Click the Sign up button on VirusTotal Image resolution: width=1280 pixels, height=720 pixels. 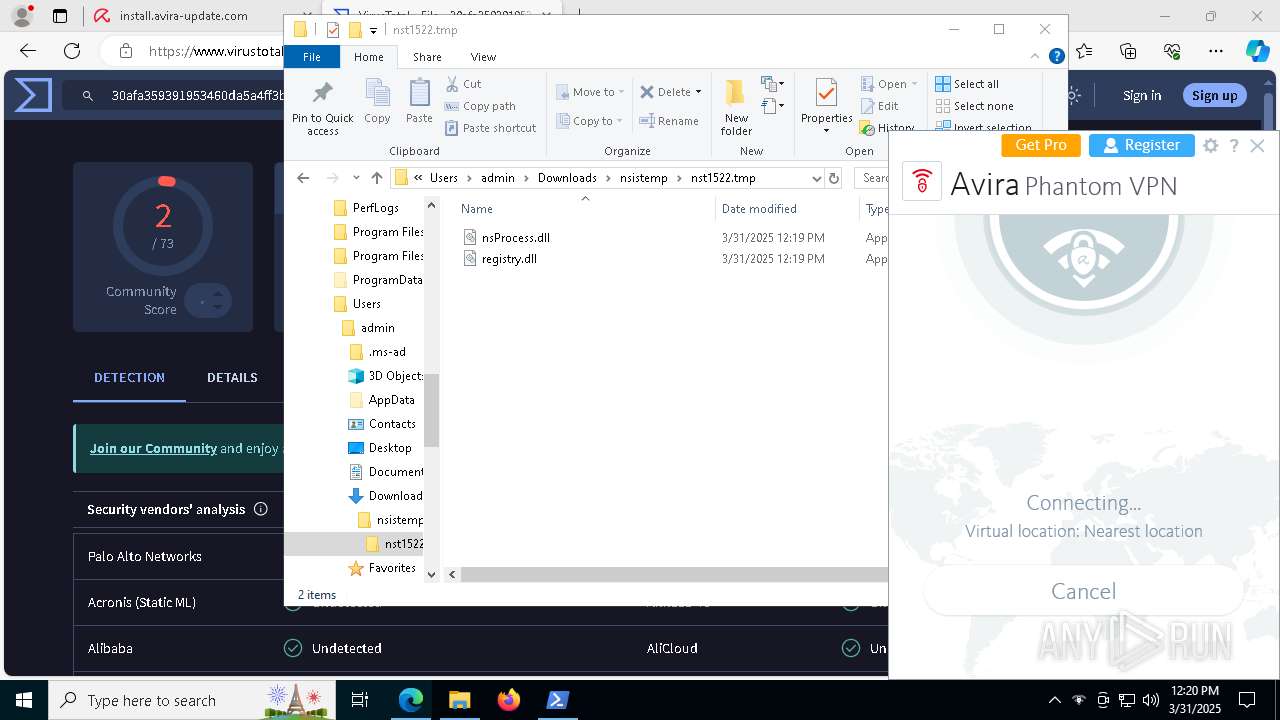pos(1214,96)
